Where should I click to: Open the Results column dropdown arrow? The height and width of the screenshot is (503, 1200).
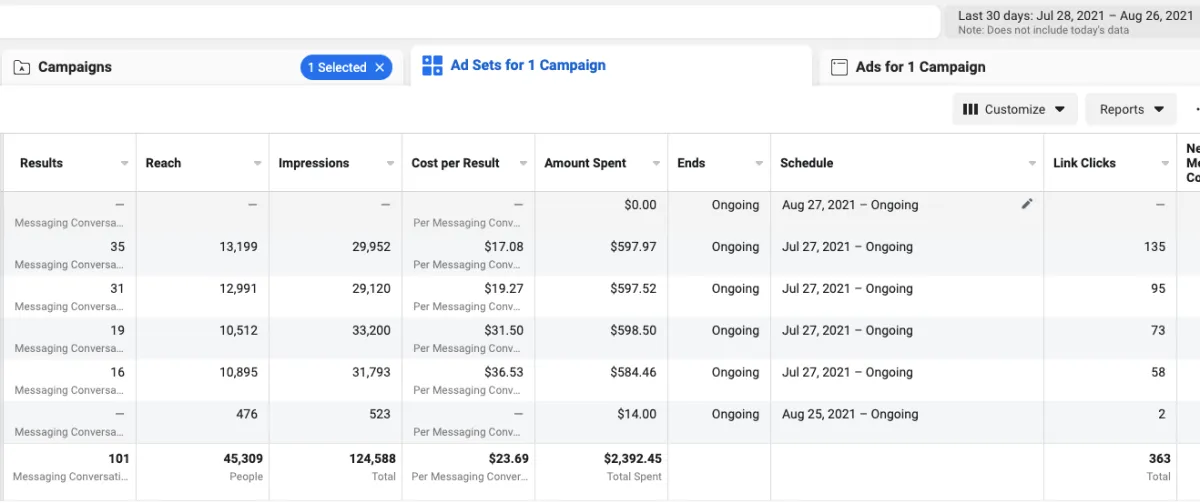tap(125, 164)
